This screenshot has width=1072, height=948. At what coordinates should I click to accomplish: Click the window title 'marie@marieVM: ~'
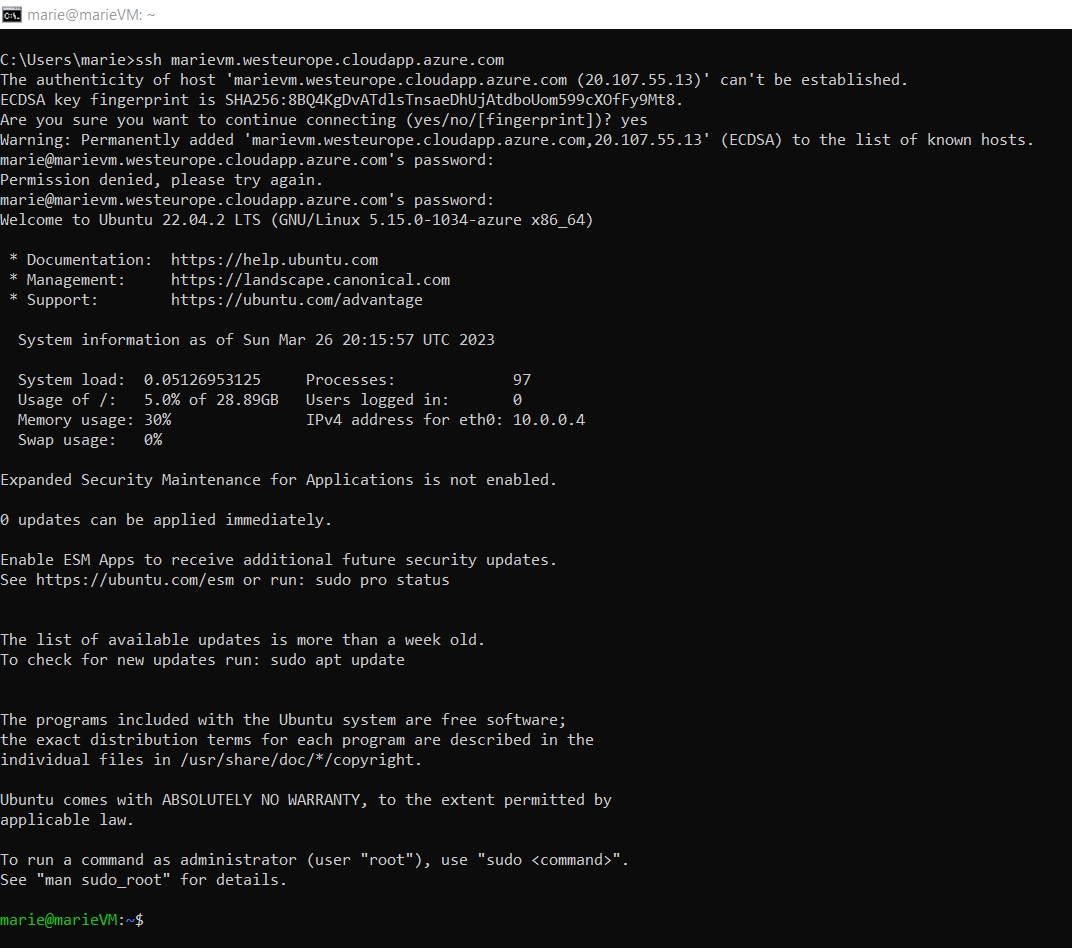(91, 14)
